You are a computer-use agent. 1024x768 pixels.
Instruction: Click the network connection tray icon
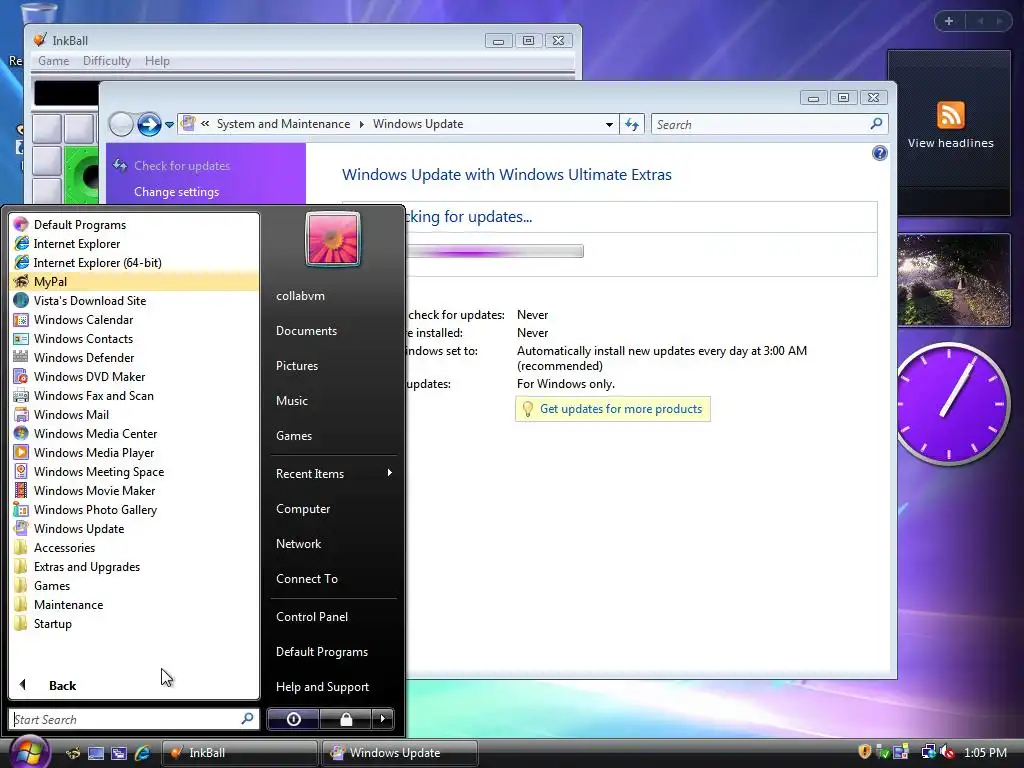[928, 752]
